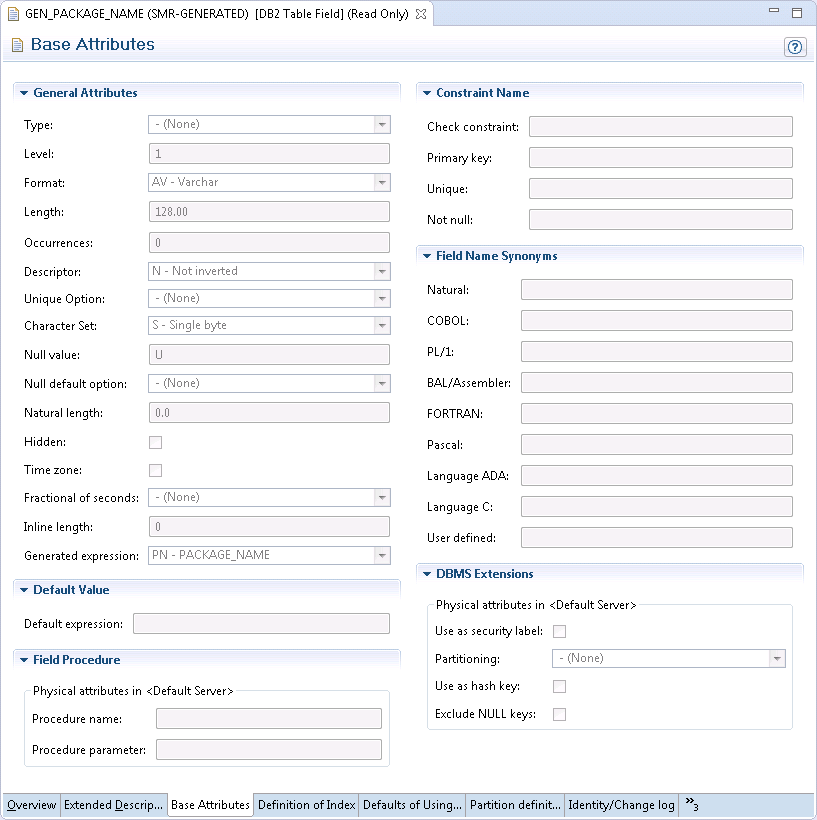Toggle the Time zone checkbox

(155, 470)
